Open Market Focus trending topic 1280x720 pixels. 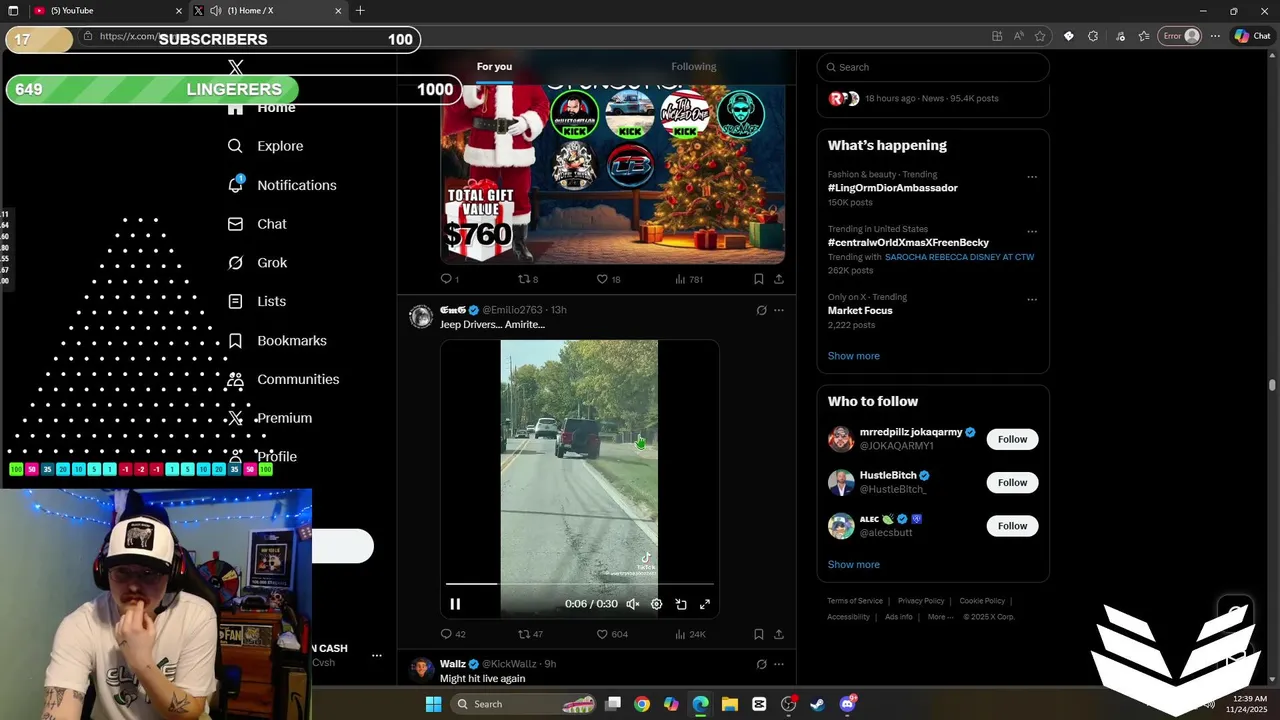(x=860, y=311)
